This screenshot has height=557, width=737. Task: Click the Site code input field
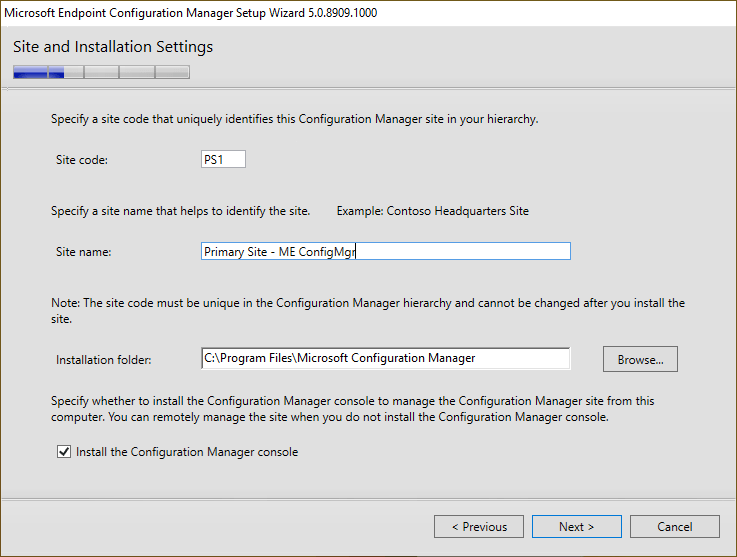coord(223,160)
